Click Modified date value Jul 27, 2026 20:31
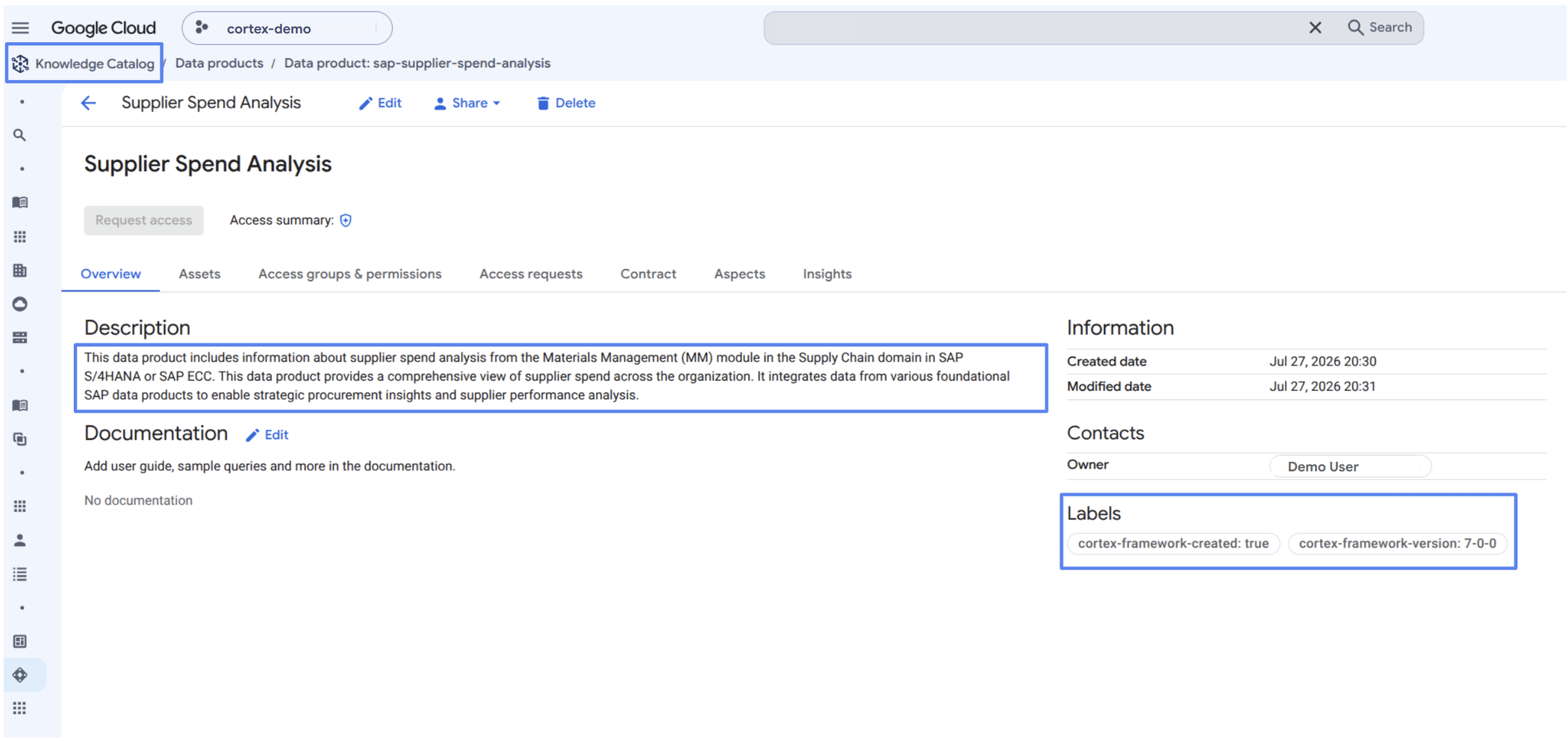This screenshot has height=741, width=1568. (x=1322, y=387)
